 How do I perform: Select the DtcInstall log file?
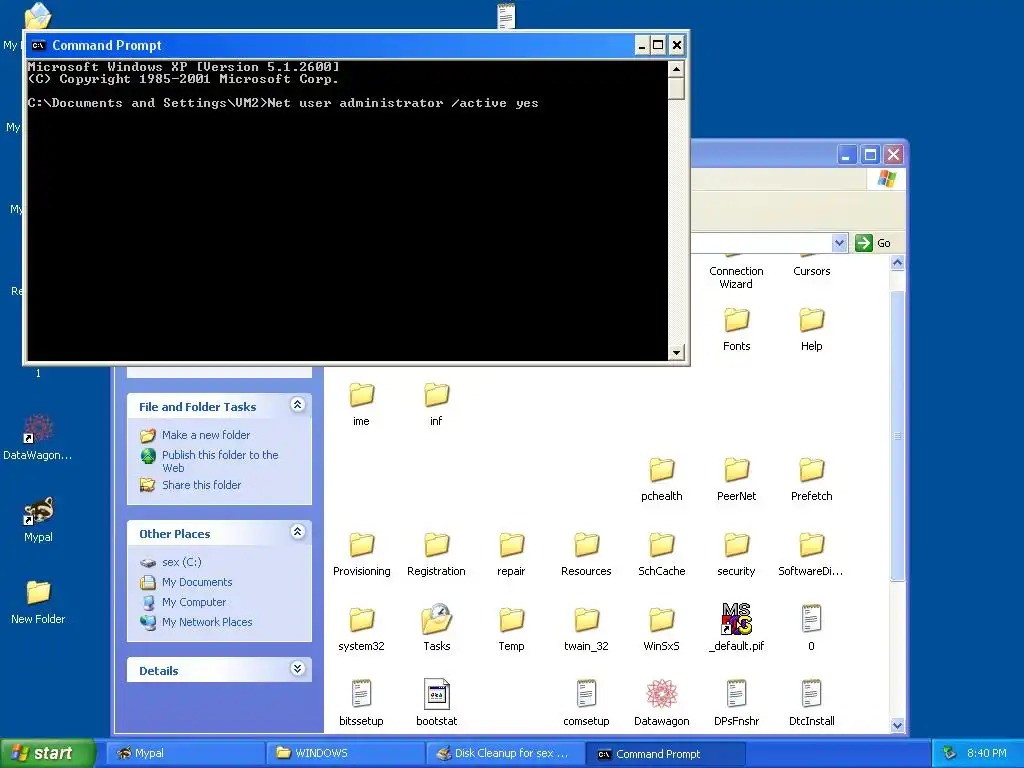[x=812, y=703]
